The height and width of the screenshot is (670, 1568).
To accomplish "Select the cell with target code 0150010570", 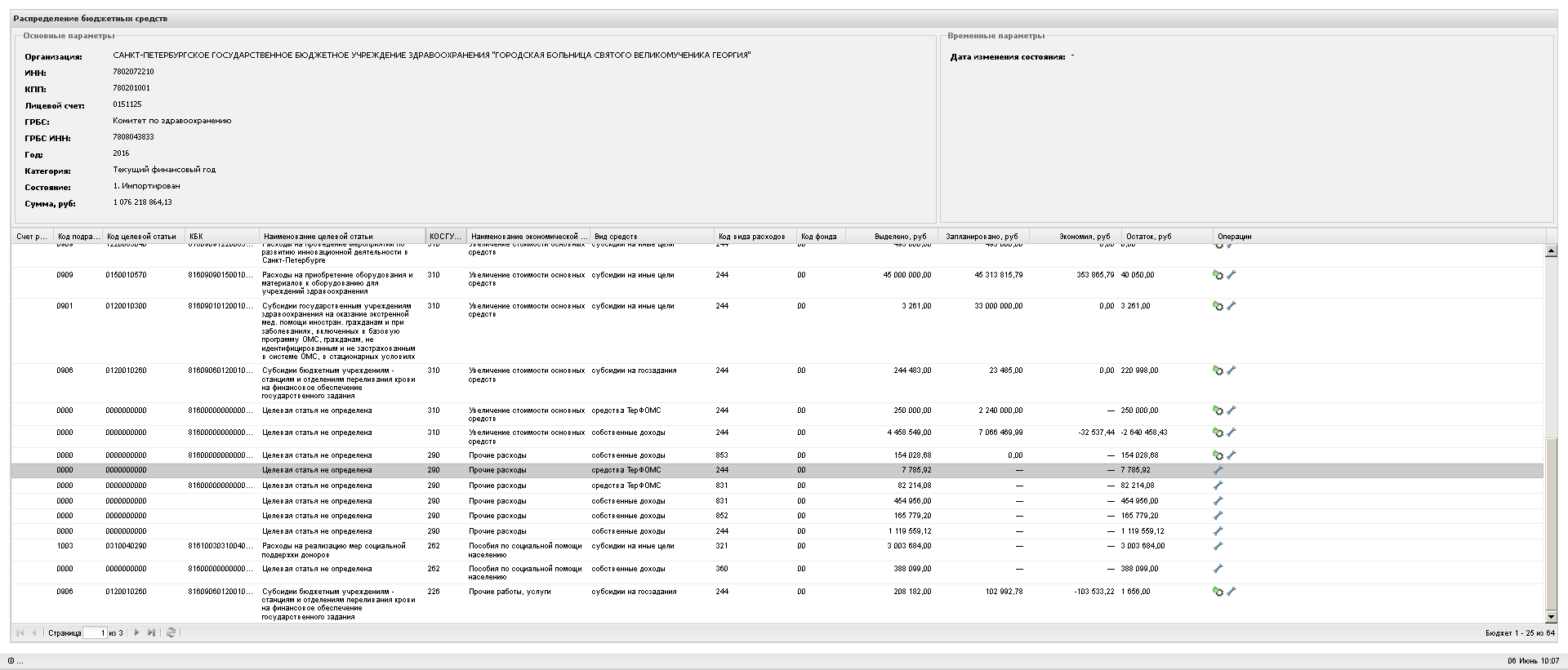I will (126, 275).
